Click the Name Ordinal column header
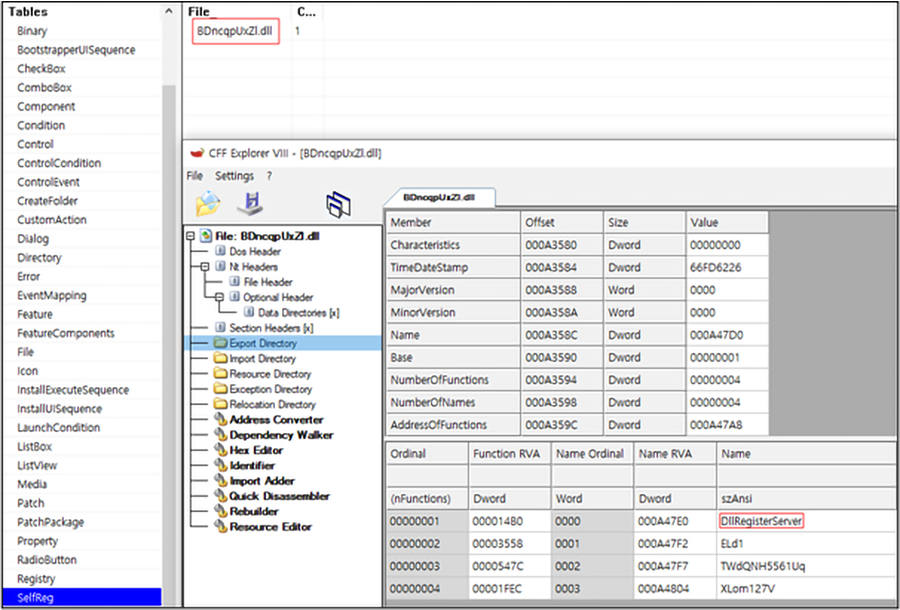Screen dimensions: 900x610 click(x=592, y=454)
